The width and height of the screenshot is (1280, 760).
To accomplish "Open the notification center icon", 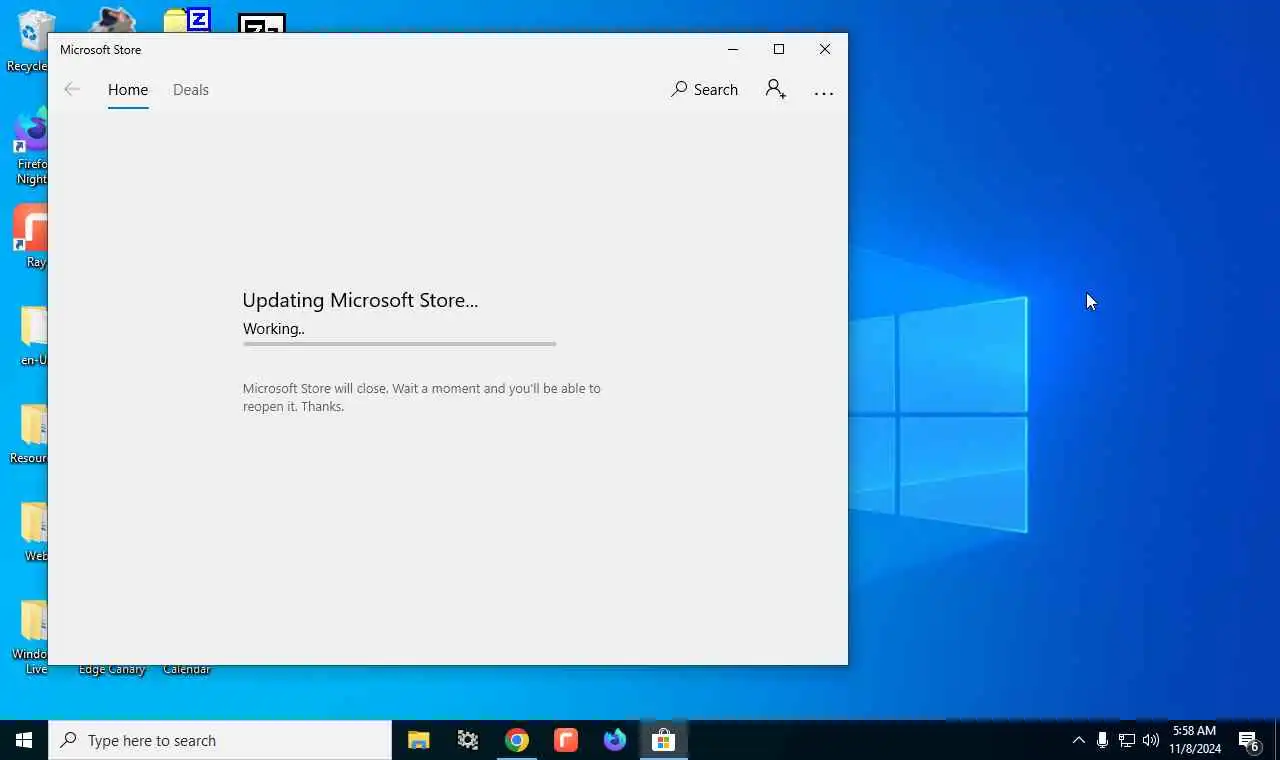I will tap(1249, 740).
